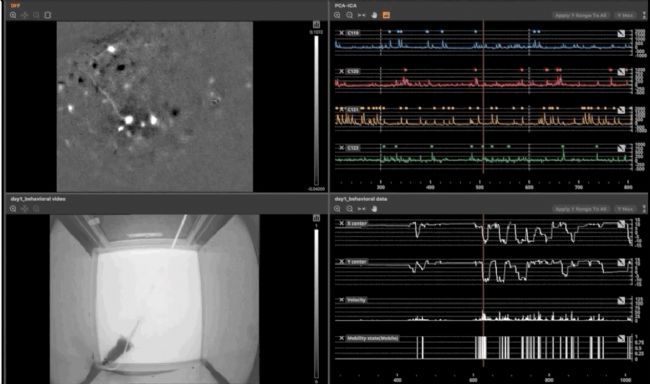The image size is (650, 384).
Task: Toggle autoscale icon on Mobility state trace
Action: [x=621, y=338]
